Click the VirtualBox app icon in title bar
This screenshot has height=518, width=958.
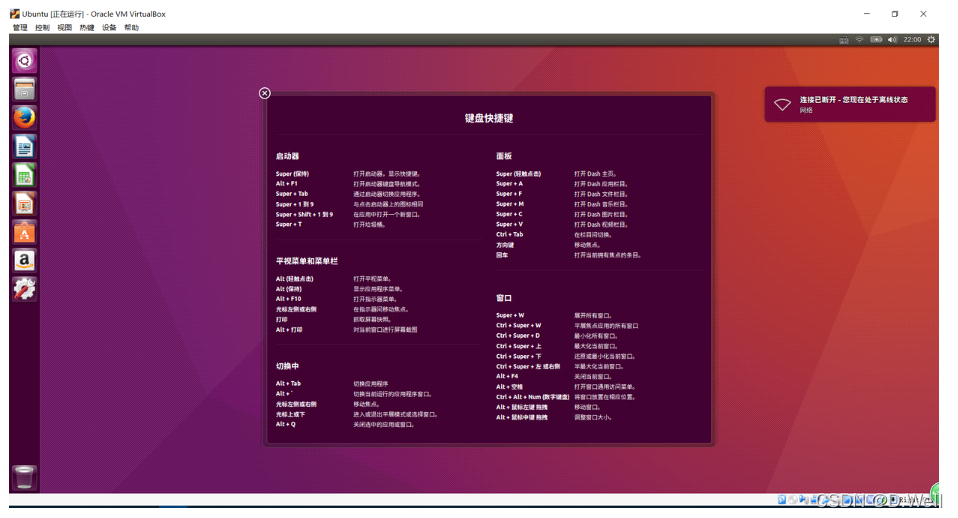tap(15, 13)
